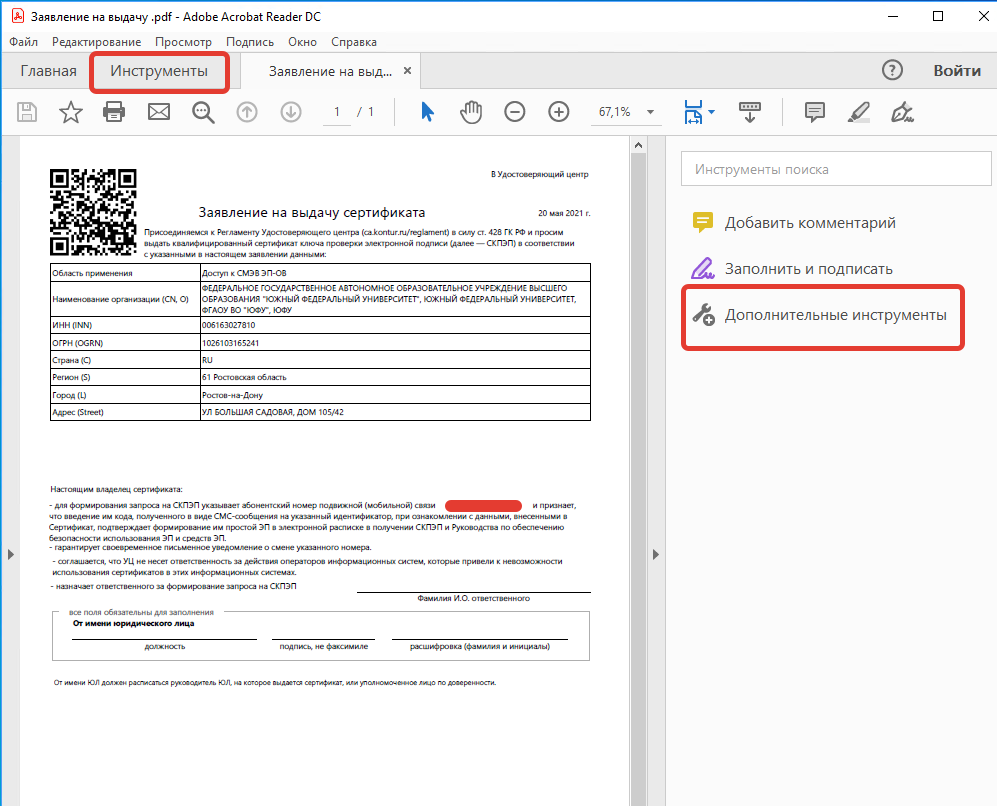
Task: Switch to the Инструменты tab
Action: click(159, 71)
